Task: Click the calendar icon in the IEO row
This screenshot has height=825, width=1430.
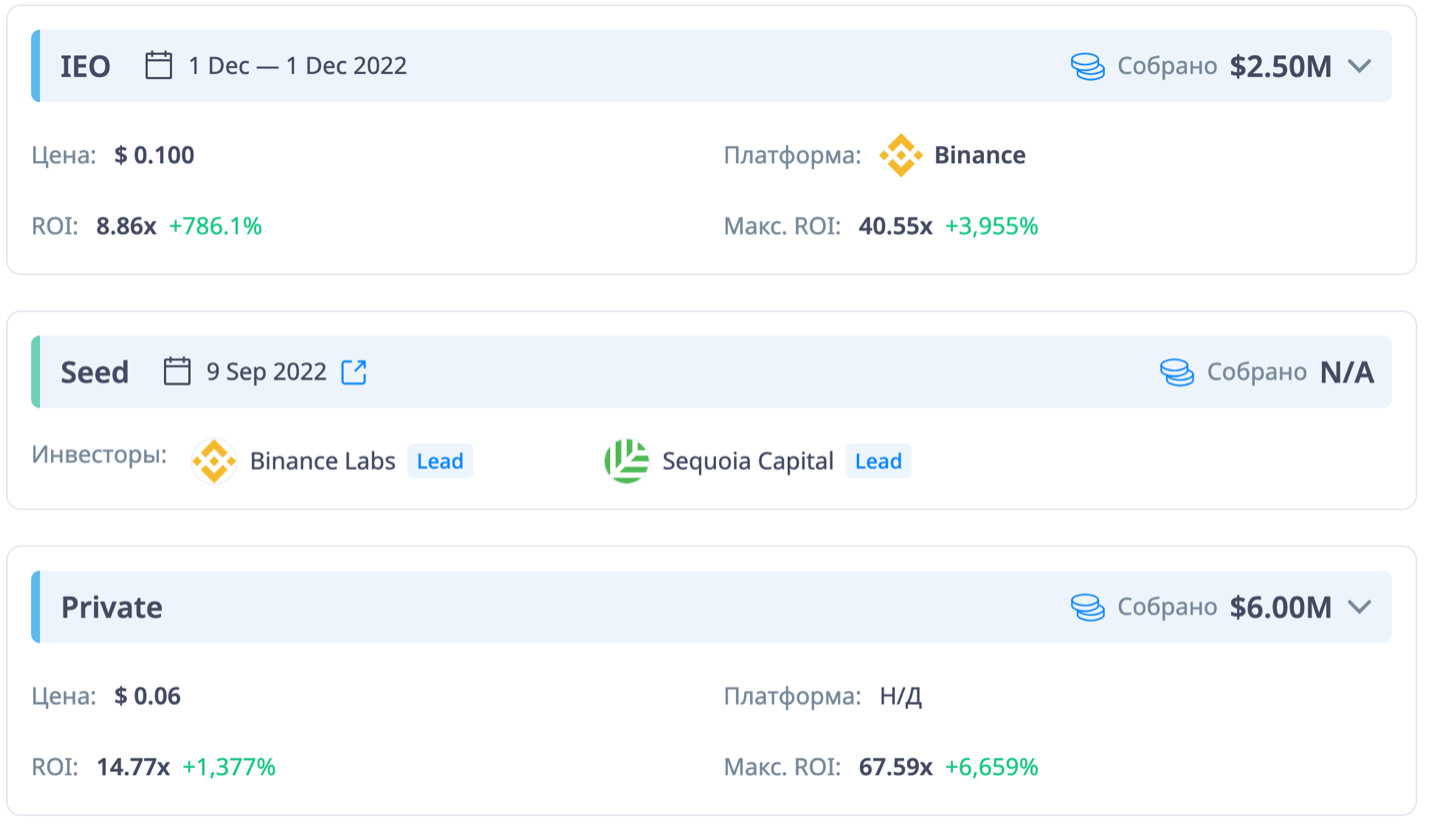Action: [159, 66]
